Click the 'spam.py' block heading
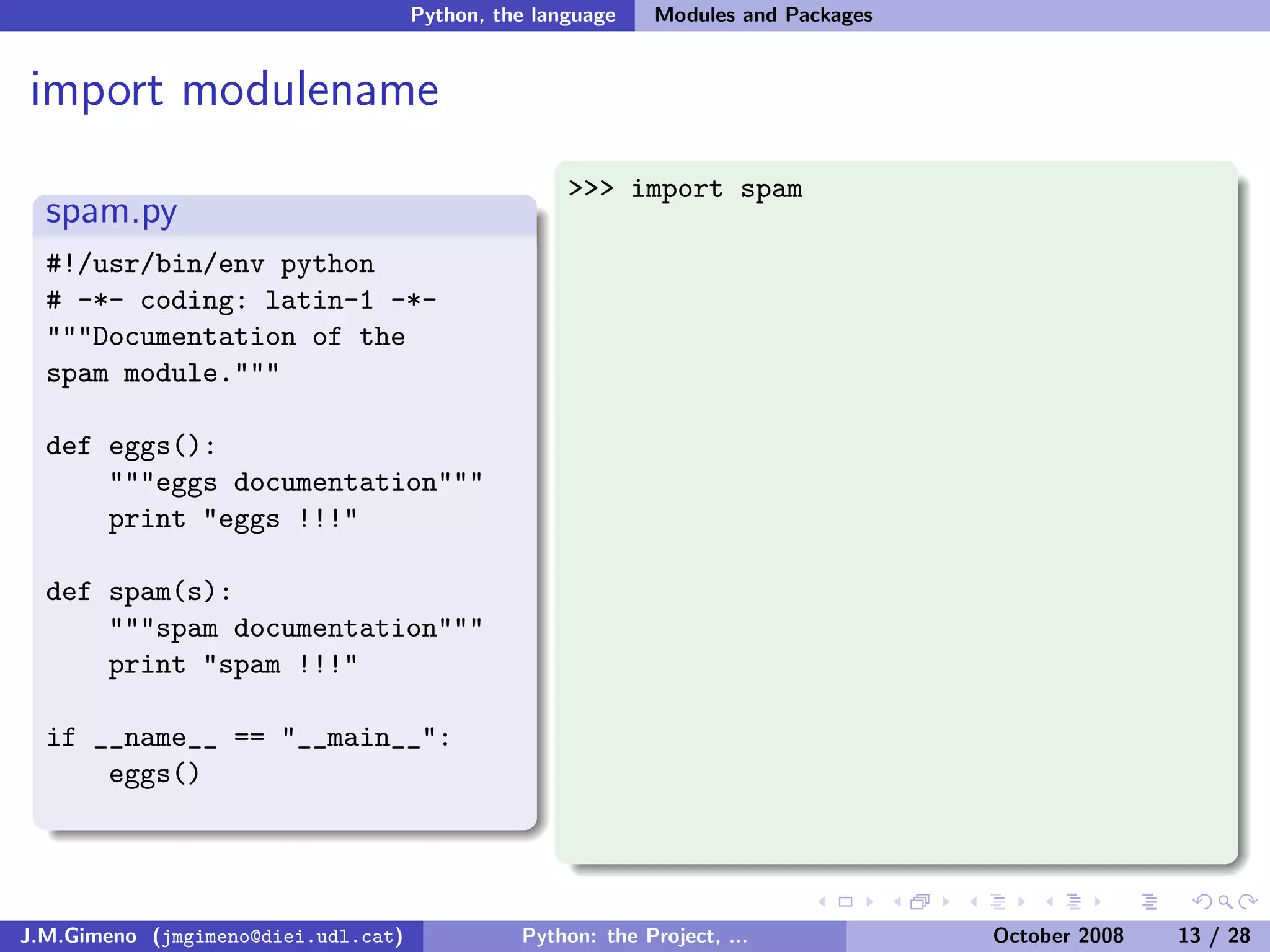The height and width of the screenshot is (952, 1270). click(x=112, y=213)
